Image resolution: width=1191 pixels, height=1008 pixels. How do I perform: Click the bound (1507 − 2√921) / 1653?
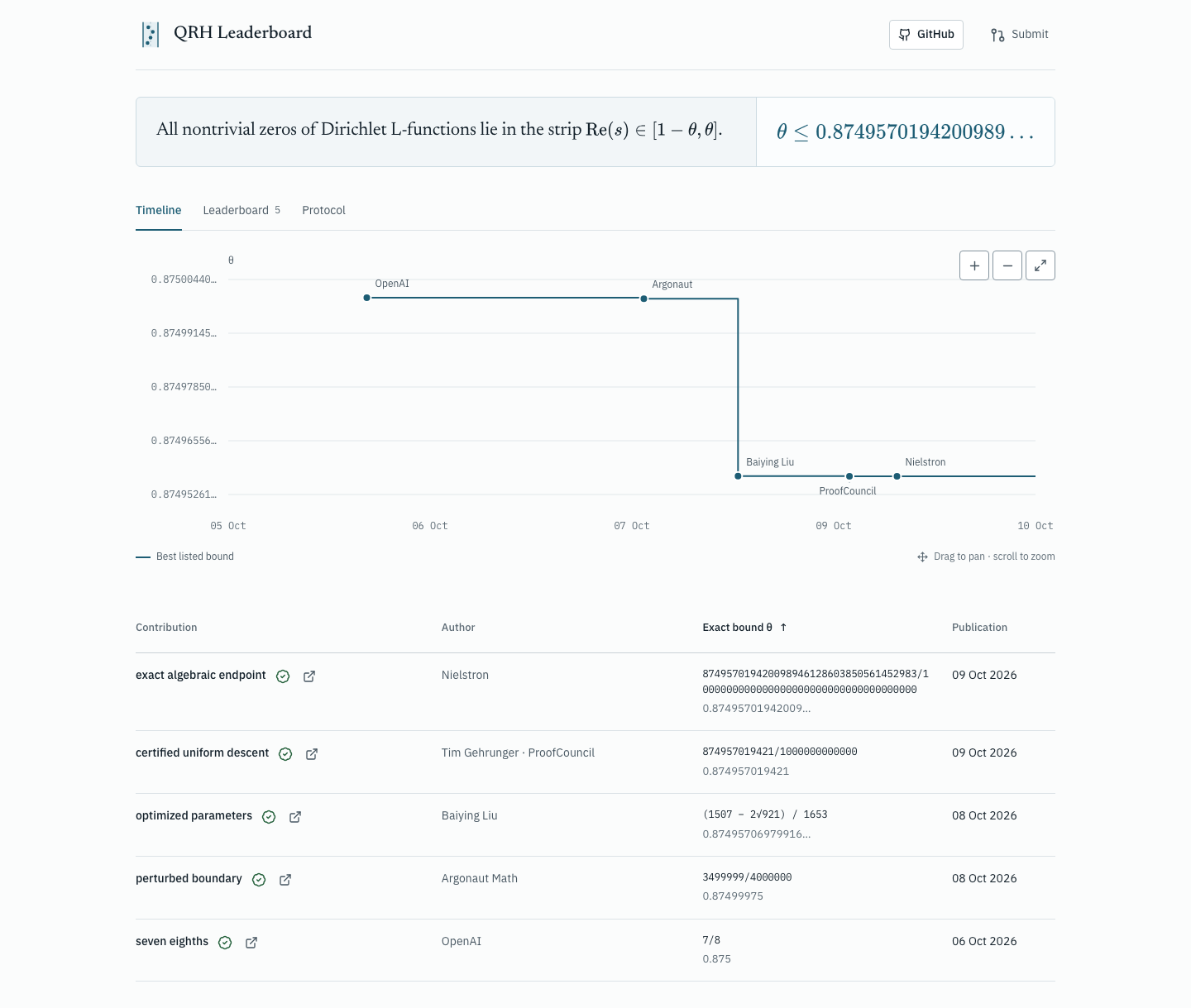tap(765, 815)
